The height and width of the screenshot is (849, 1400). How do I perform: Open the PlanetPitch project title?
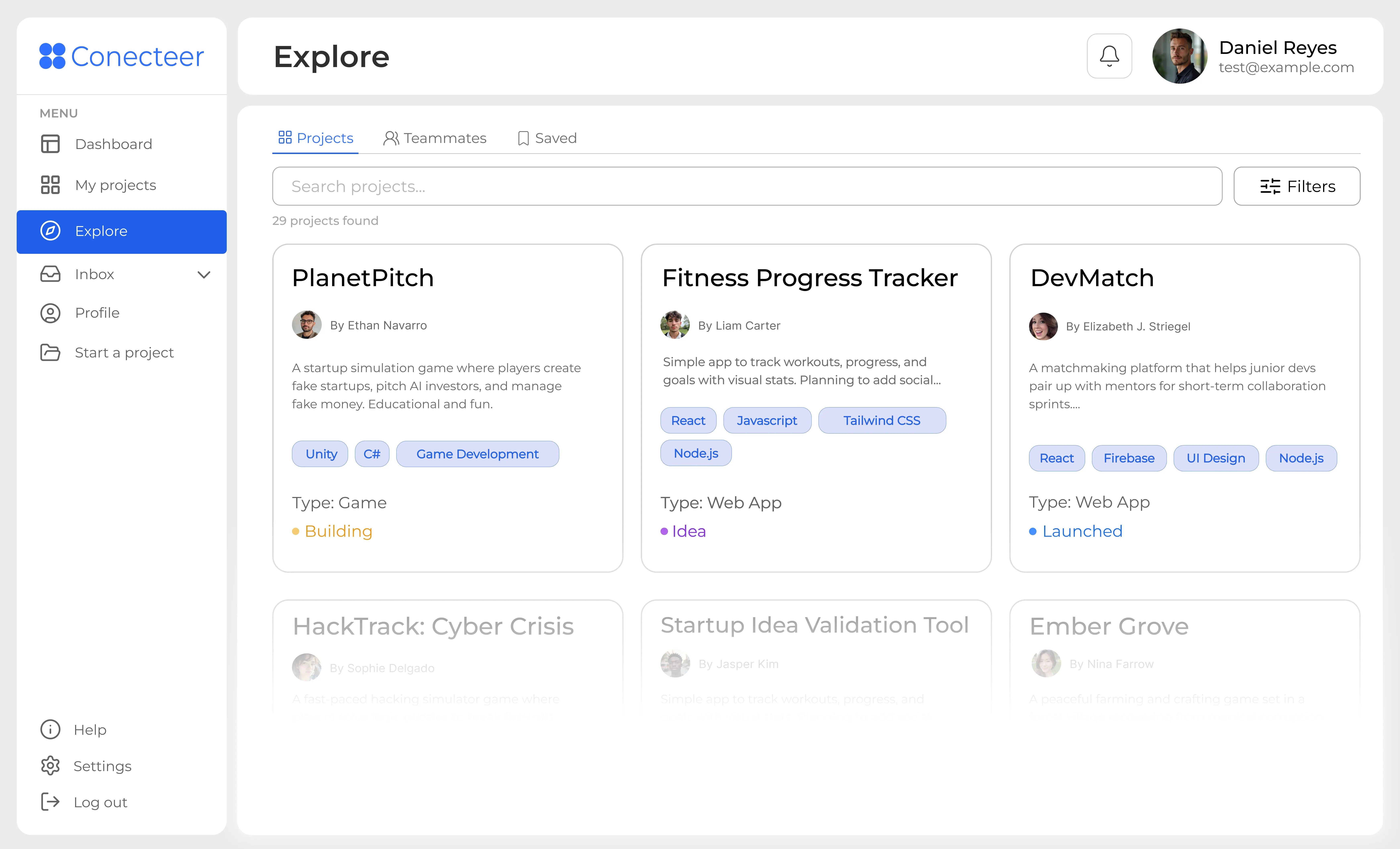pyautogui.click(x=363, y=278)
